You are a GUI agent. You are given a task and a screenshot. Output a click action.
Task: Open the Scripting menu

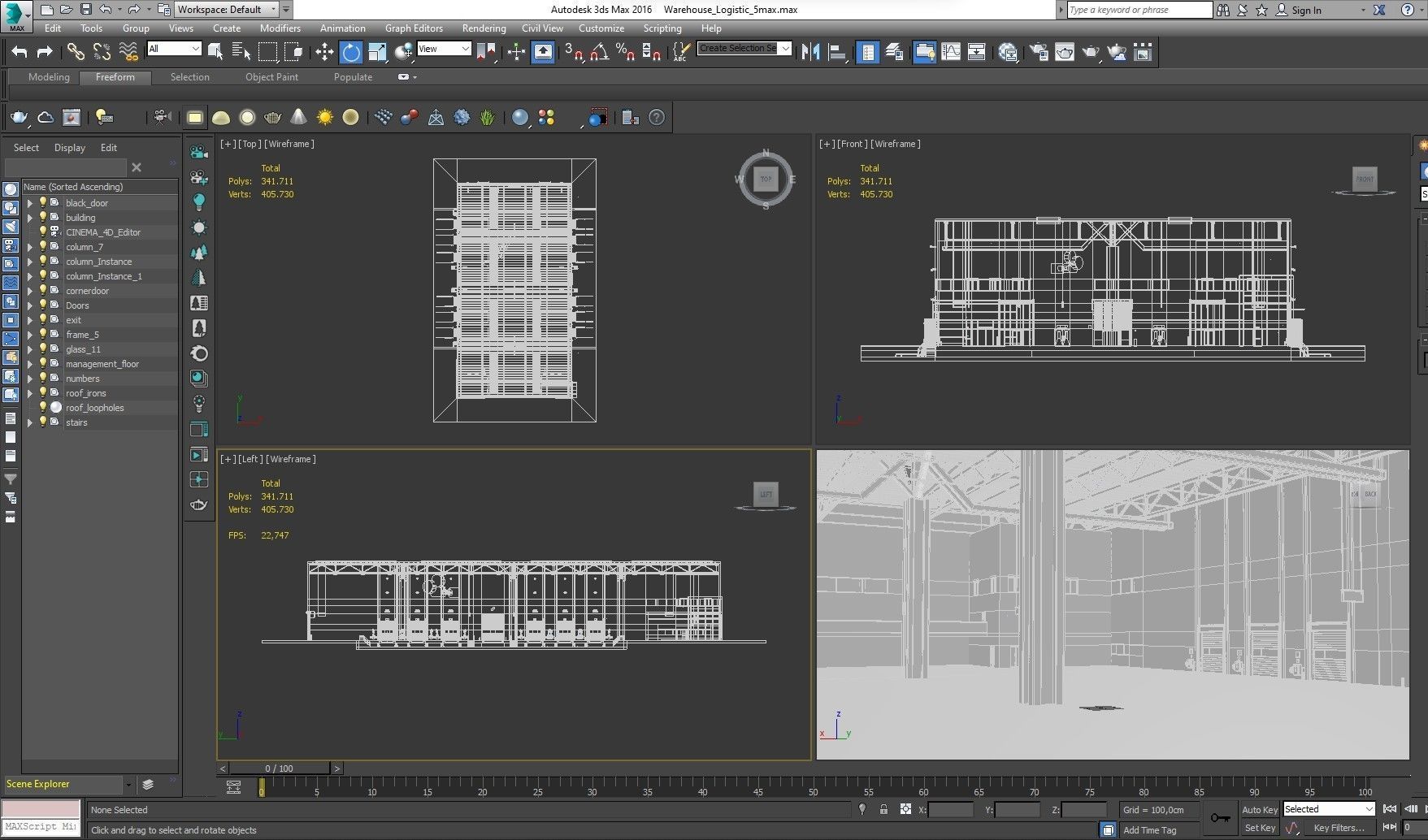click(662, 28)
